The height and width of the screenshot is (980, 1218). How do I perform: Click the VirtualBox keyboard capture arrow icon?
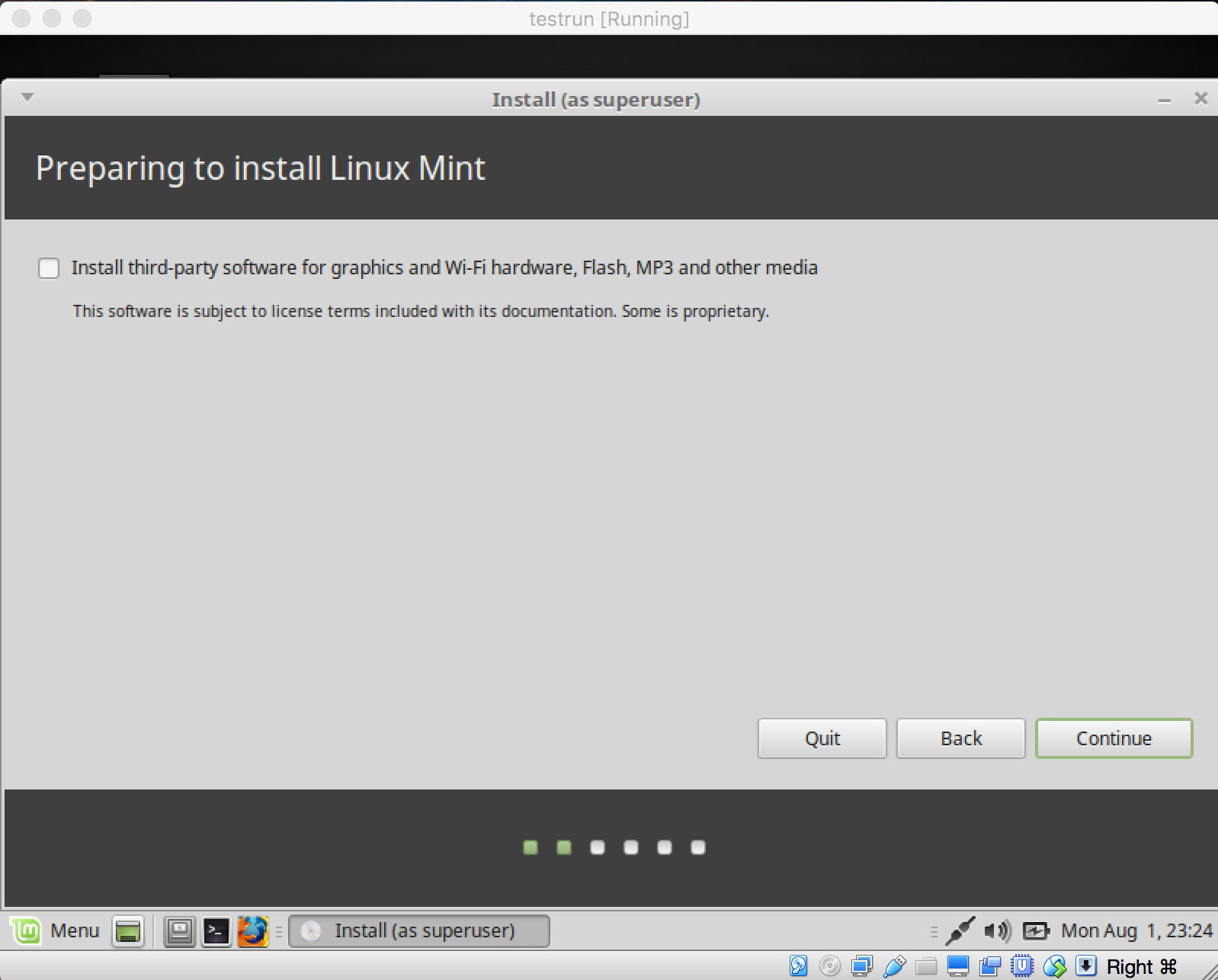(x=1086, y=966)
